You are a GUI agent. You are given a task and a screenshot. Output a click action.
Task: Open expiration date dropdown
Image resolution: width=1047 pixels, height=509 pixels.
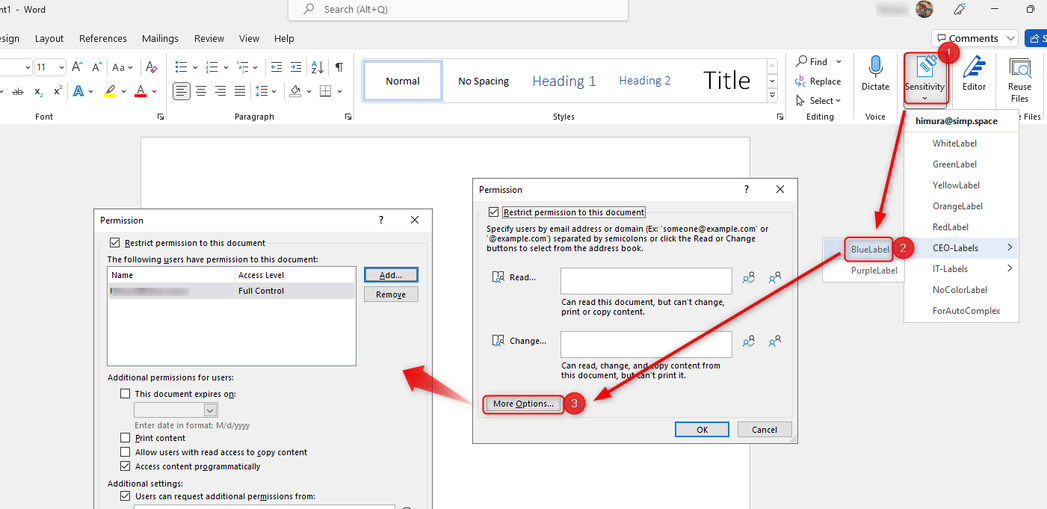[x=210, y=410]
